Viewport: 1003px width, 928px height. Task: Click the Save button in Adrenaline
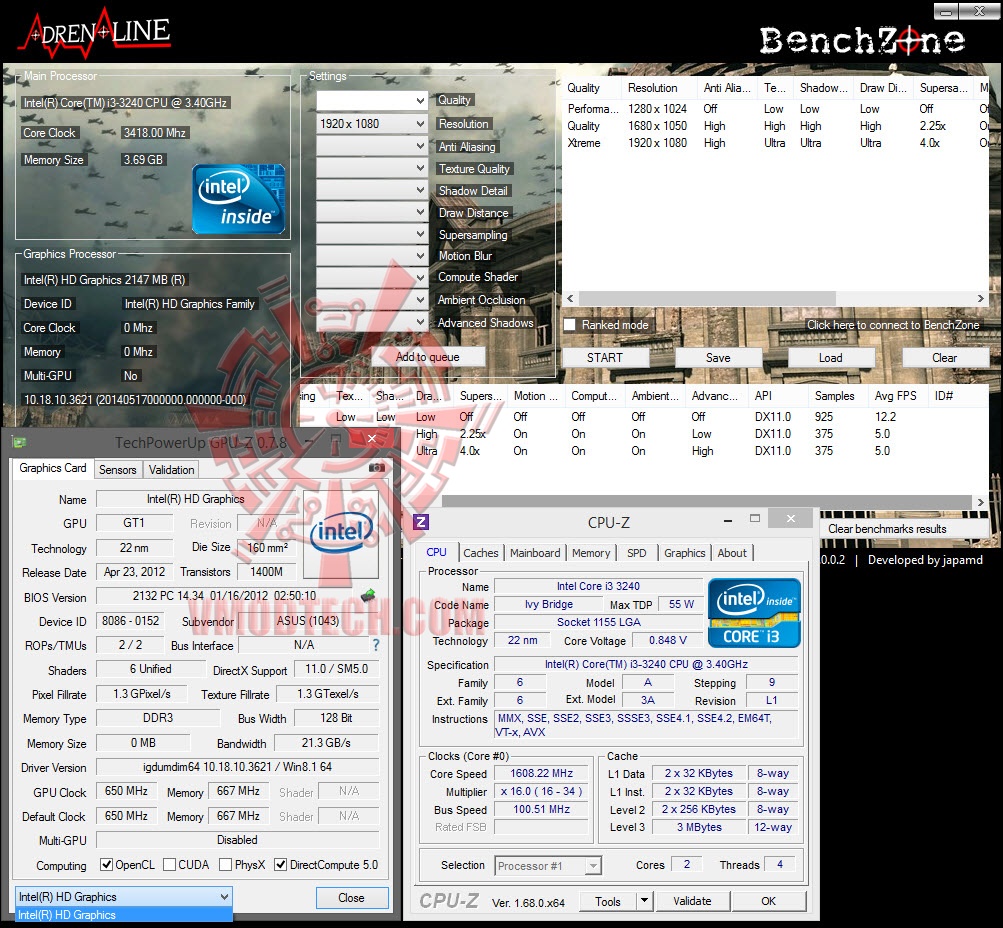click(x=718, y=358)
